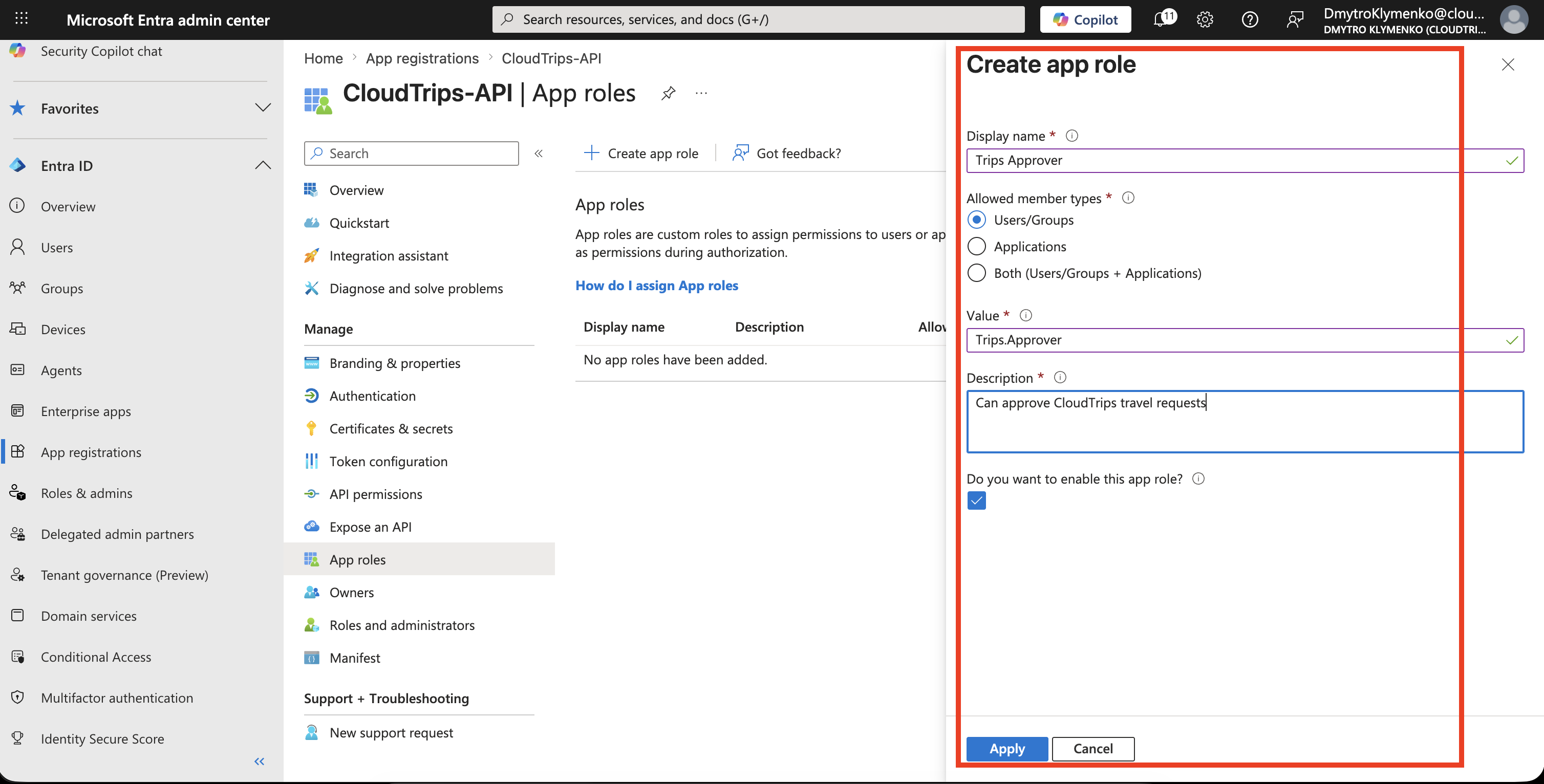Open Authentication settings
1544x784 pixels.
(372, 396)
